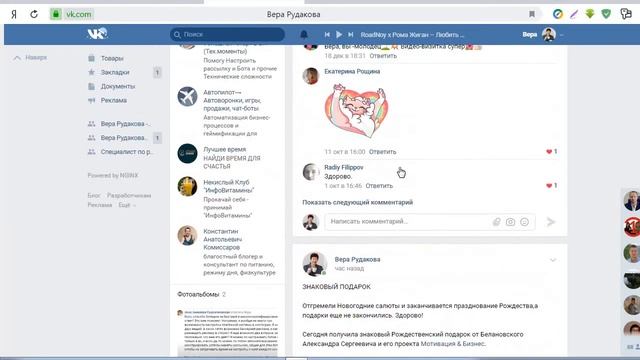The width and height of the screenshot is (640, 360).
Task: Open Вера Рудакова post author name
Action: click(x=357, y=259)
